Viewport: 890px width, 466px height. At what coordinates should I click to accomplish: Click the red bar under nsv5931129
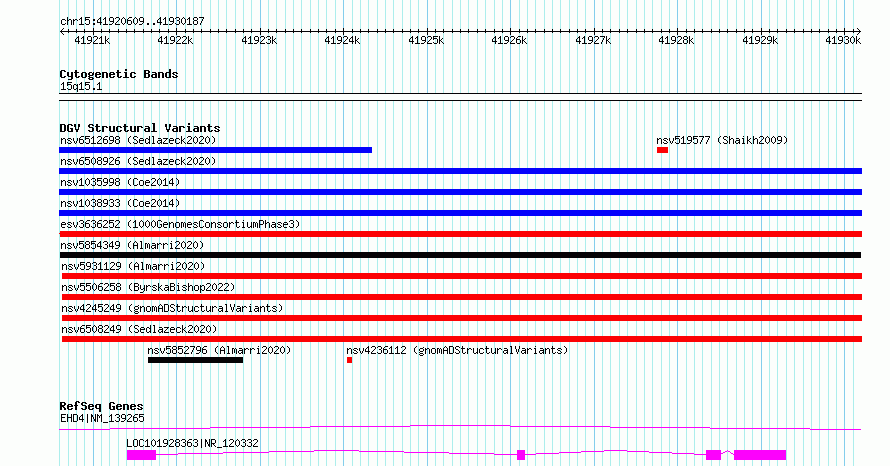[462, 276]
